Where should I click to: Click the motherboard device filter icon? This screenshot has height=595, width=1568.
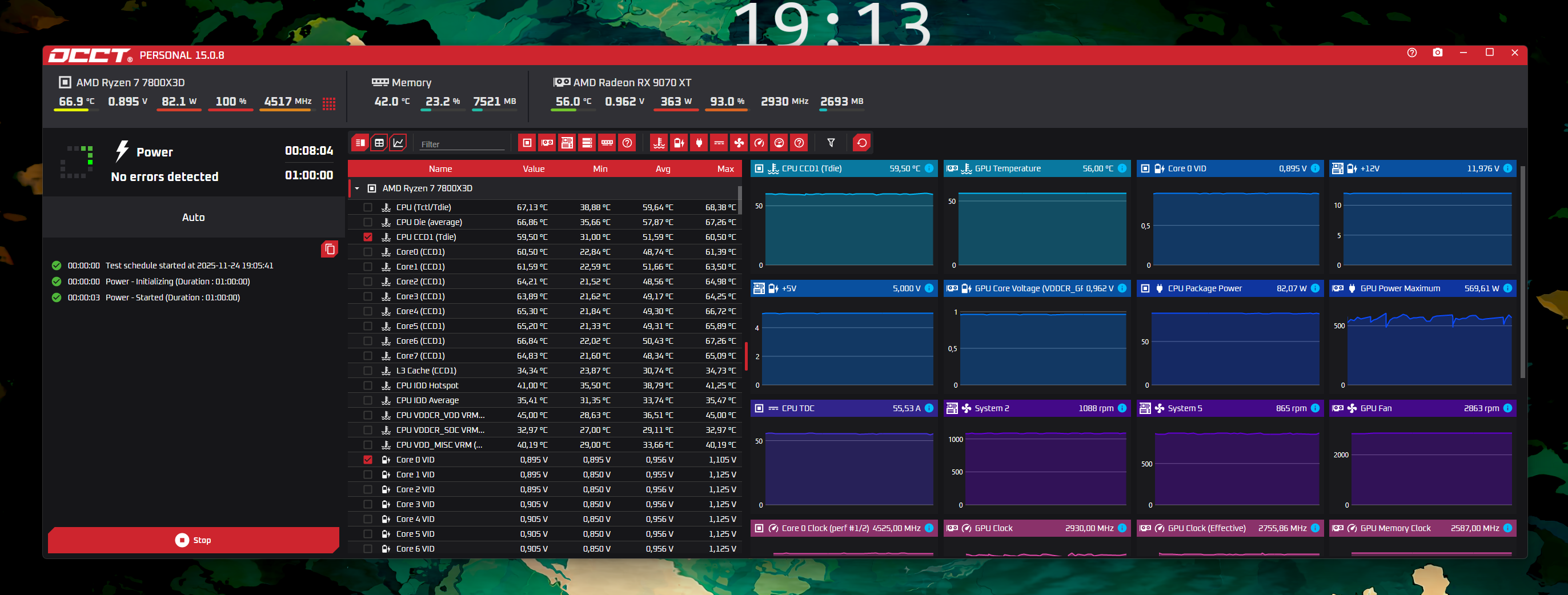point(567,143)
